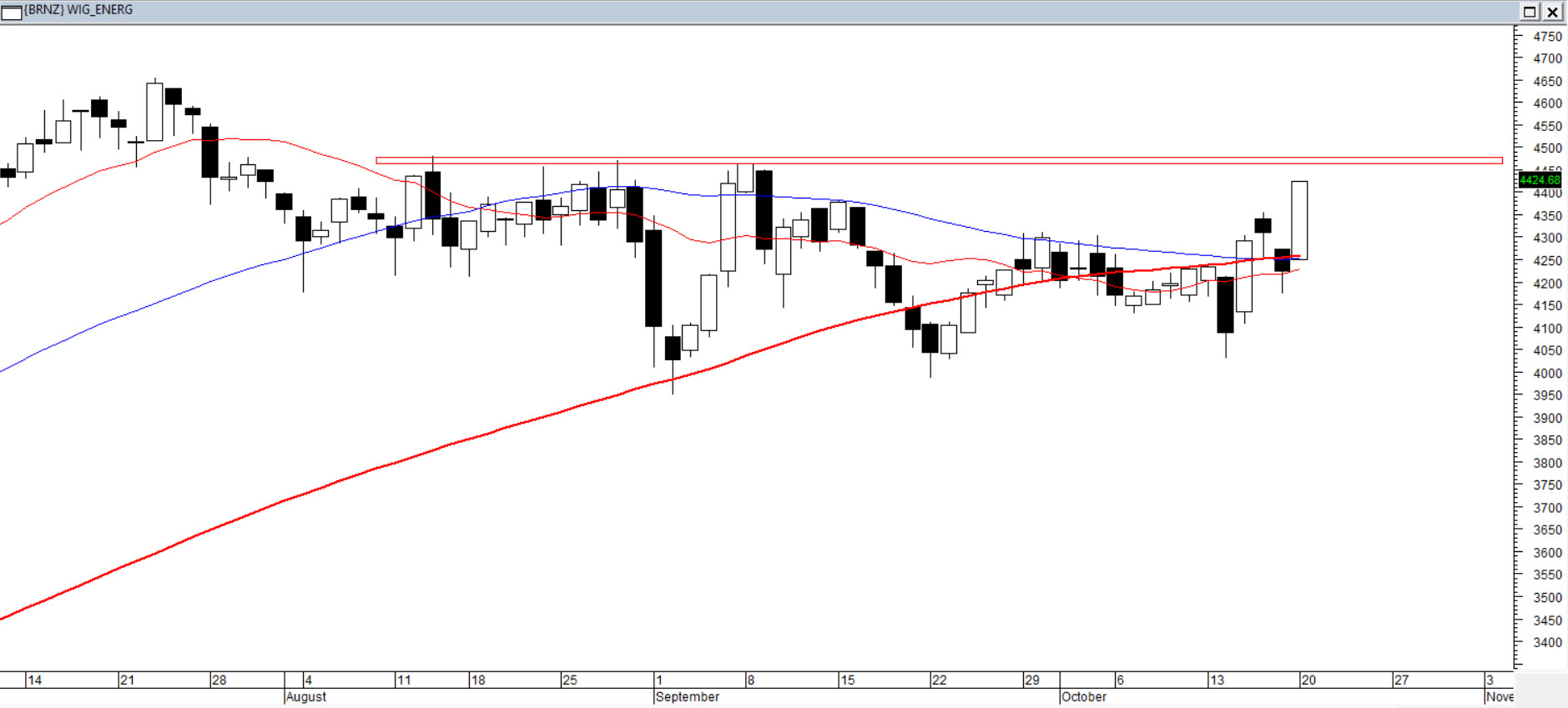Click the 3400 price axis label
Screen dimensions: 1568x708
pos(1547,643)
